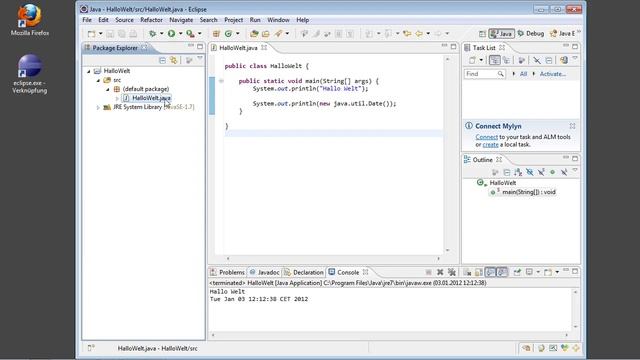Open the New Java Class dropdown arrow
Image resolution: width=640 pixels, height=360 pixels.
point(238,34)
